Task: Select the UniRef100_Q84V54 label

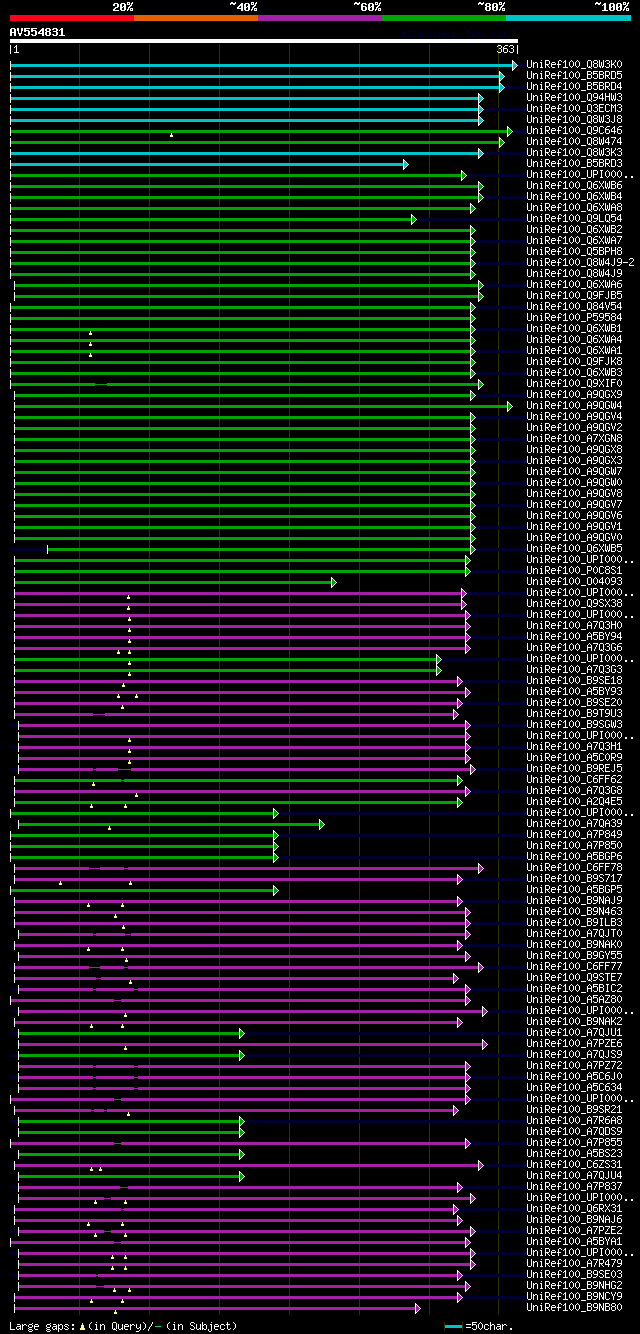Action: pos(575,306)
